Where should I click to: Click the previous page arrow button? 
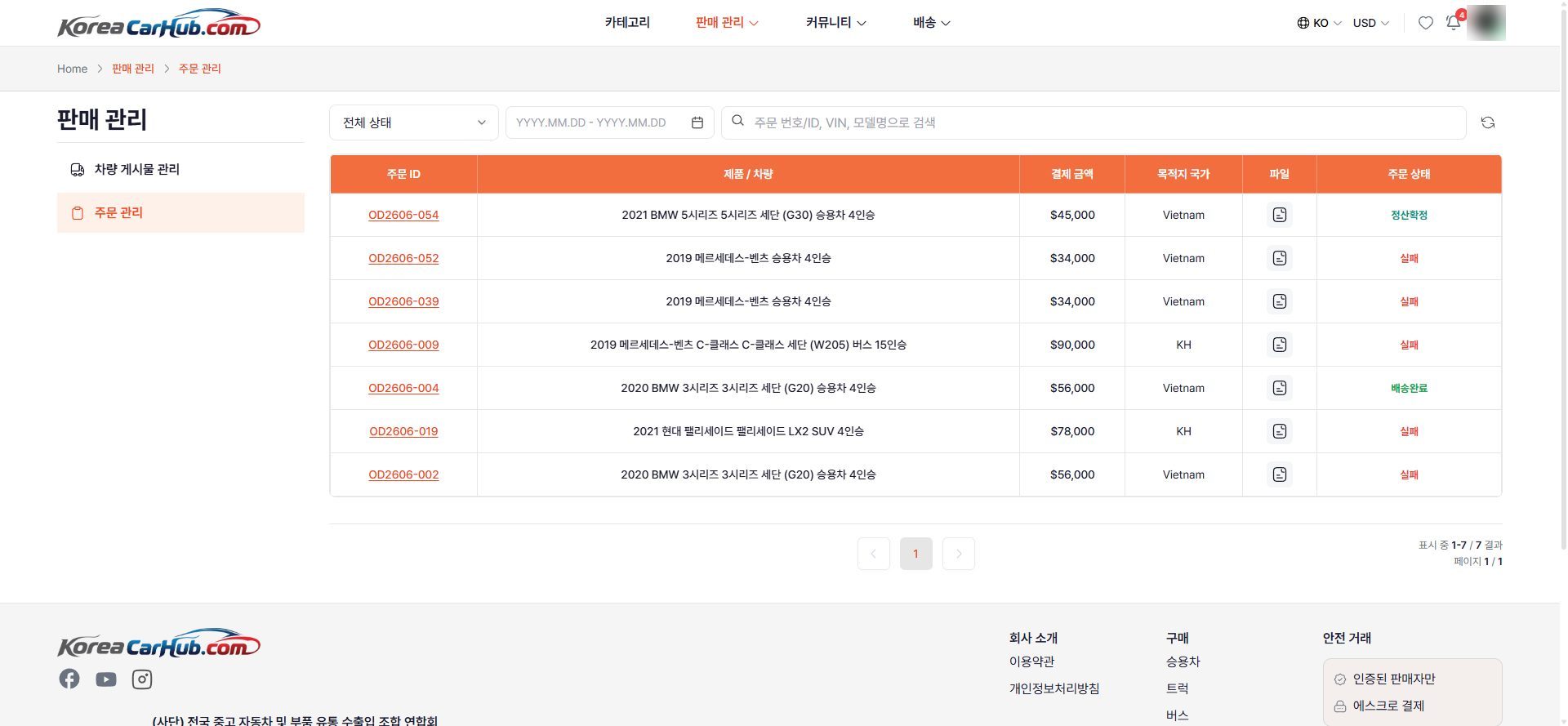click(x=873, y=554)
